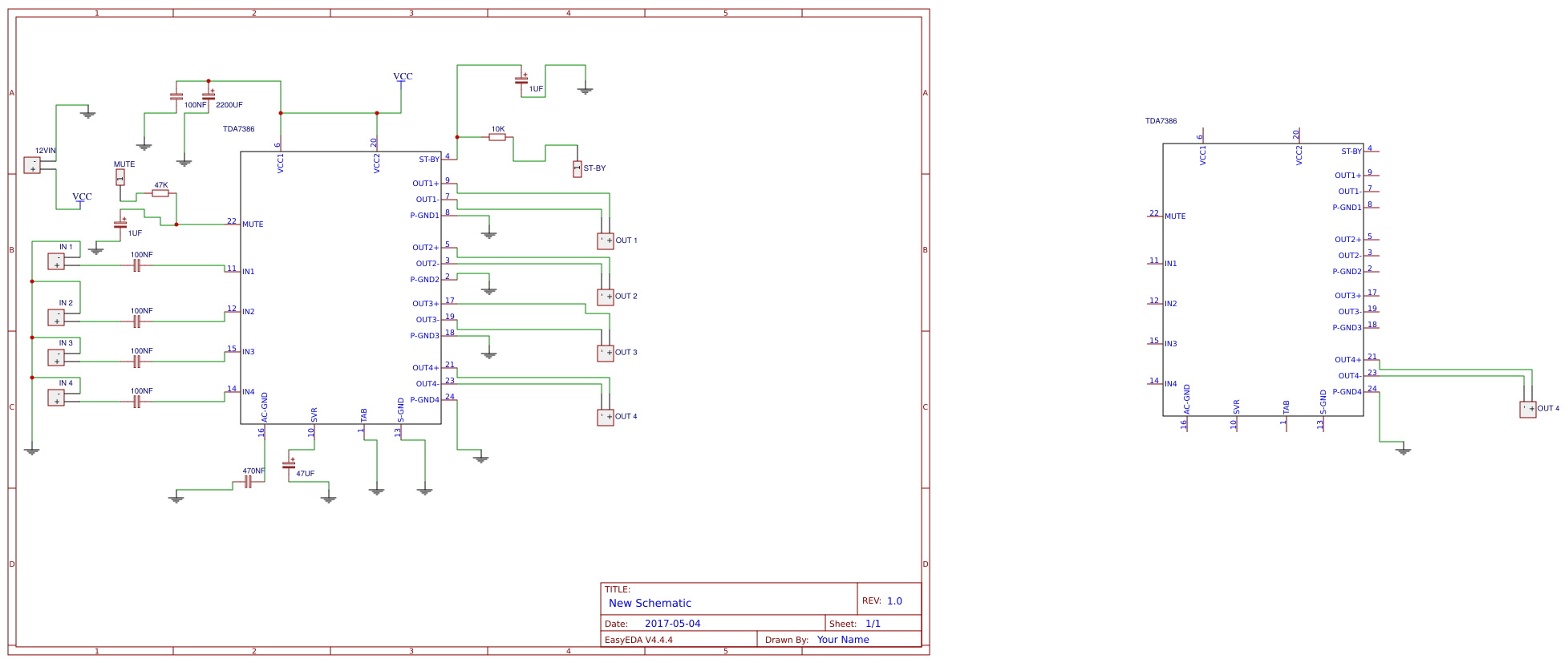Viewport: 1568px width, 663px height.
Task: Select 100NF capacitor next to 2200UF capacitor
Action: [176, 96]
